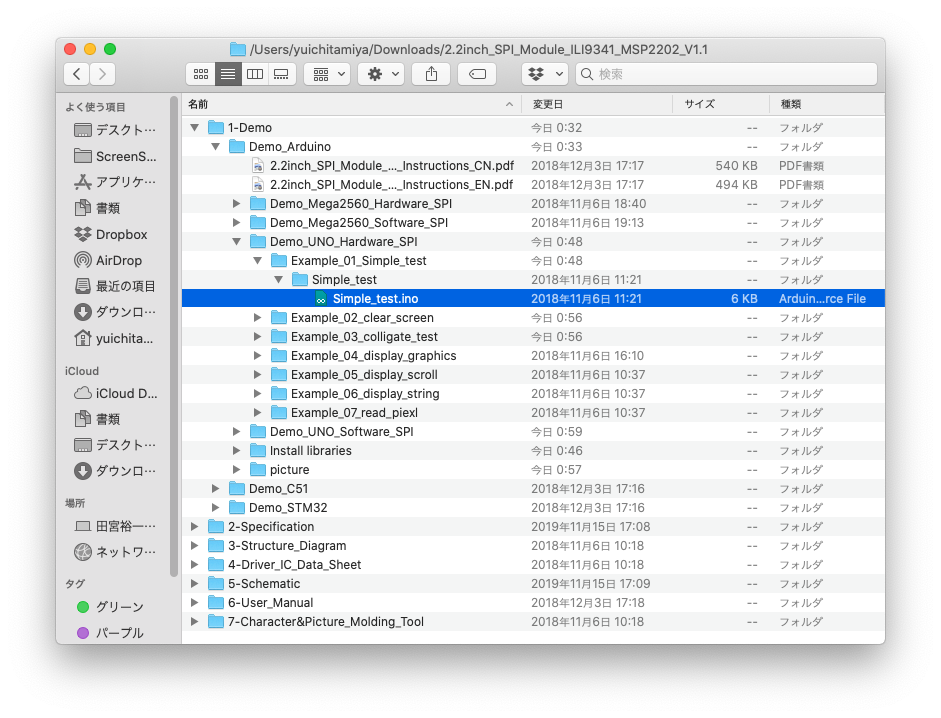Select the yuichita... home icon

[x=83, y=338]
